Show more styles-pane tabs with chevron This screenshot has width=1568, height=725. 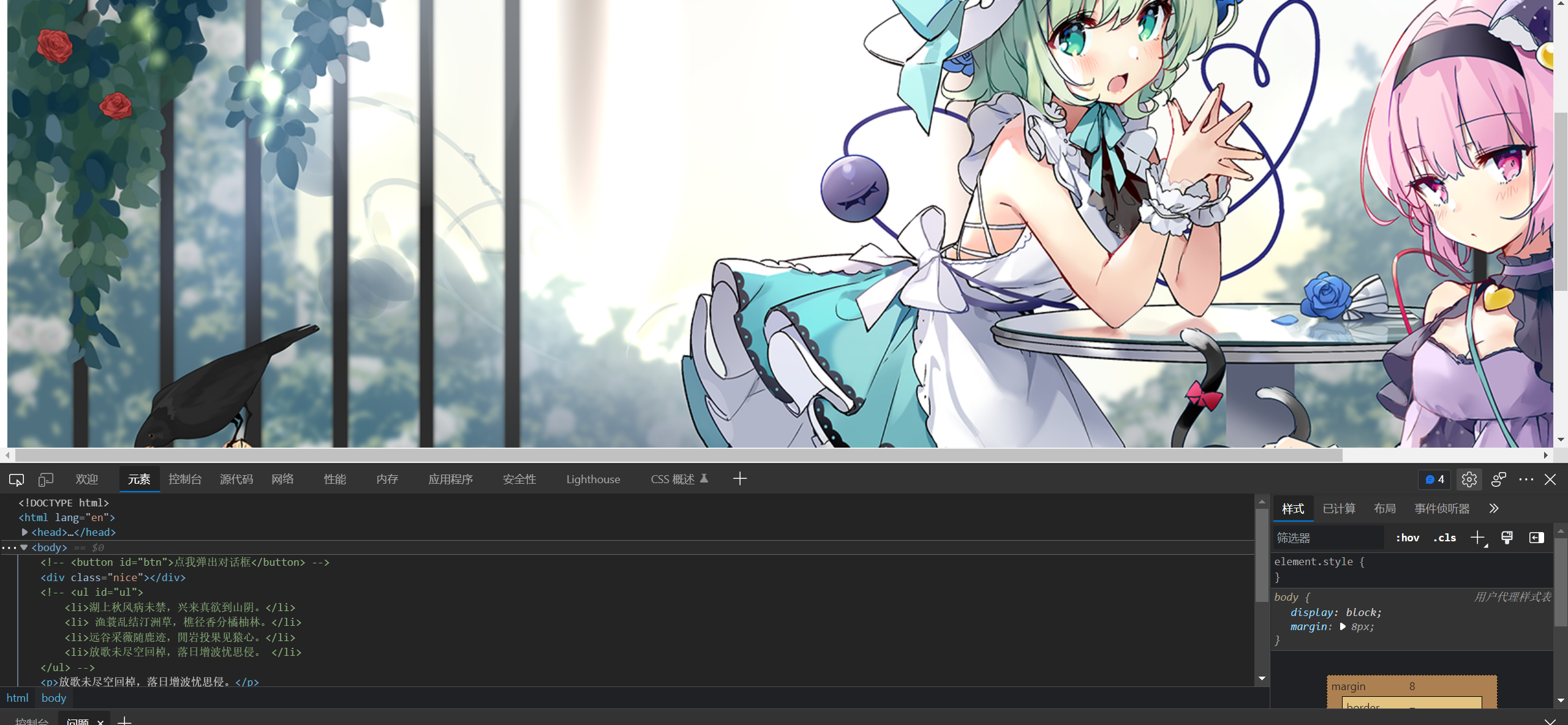tap(1494, 508)
